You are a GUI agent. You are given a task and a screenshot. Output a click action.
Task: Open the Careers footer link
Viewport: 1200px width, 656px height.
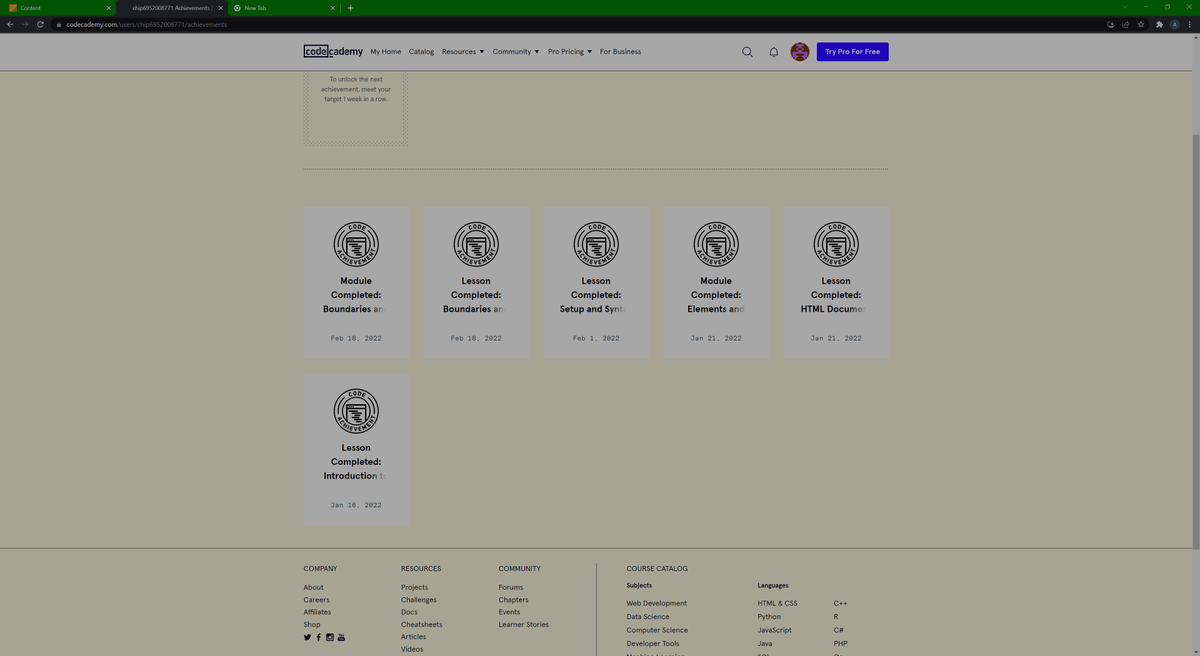pyautogui.click(x=317, y=600)
